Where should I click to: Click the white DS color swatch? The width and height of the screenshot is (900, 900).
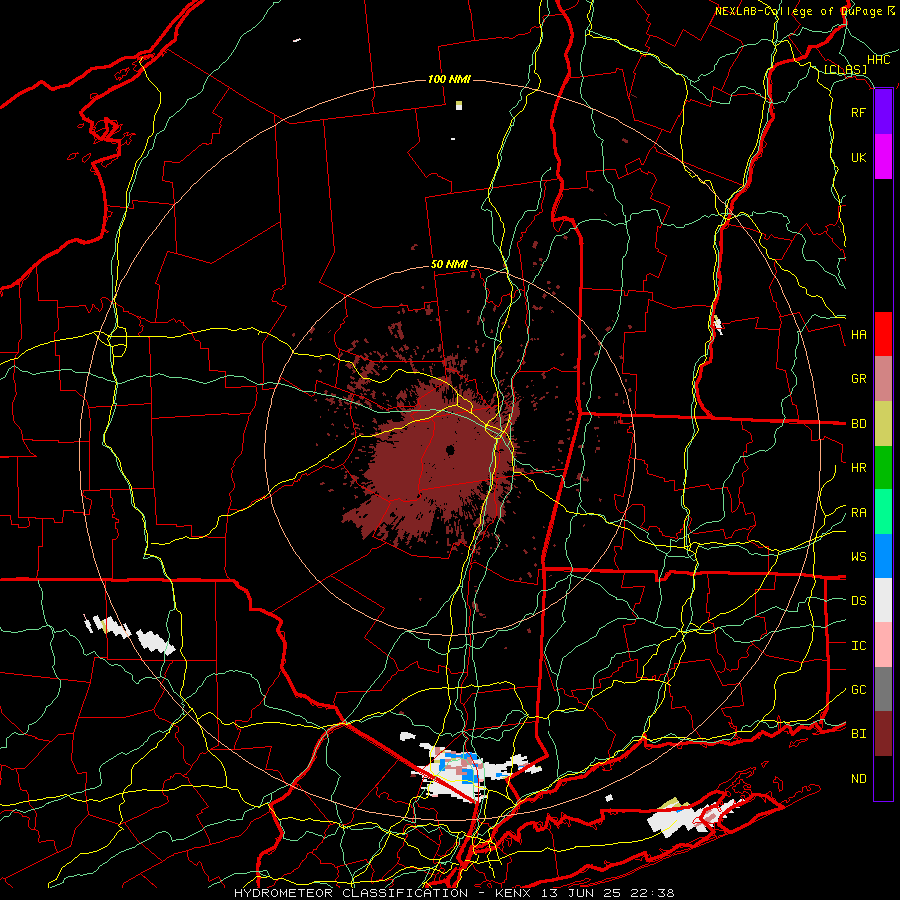pyautogui.click(x=883, y=600)
